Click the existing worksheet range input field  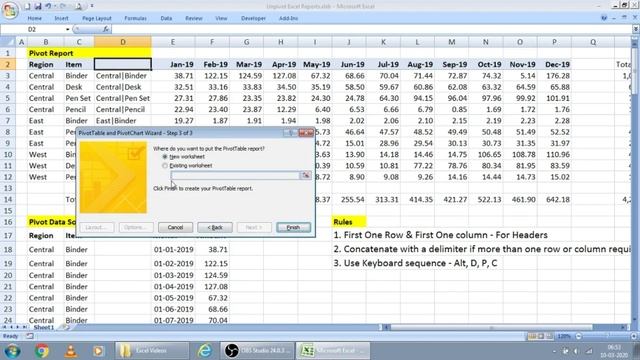(x=235, y=176)
